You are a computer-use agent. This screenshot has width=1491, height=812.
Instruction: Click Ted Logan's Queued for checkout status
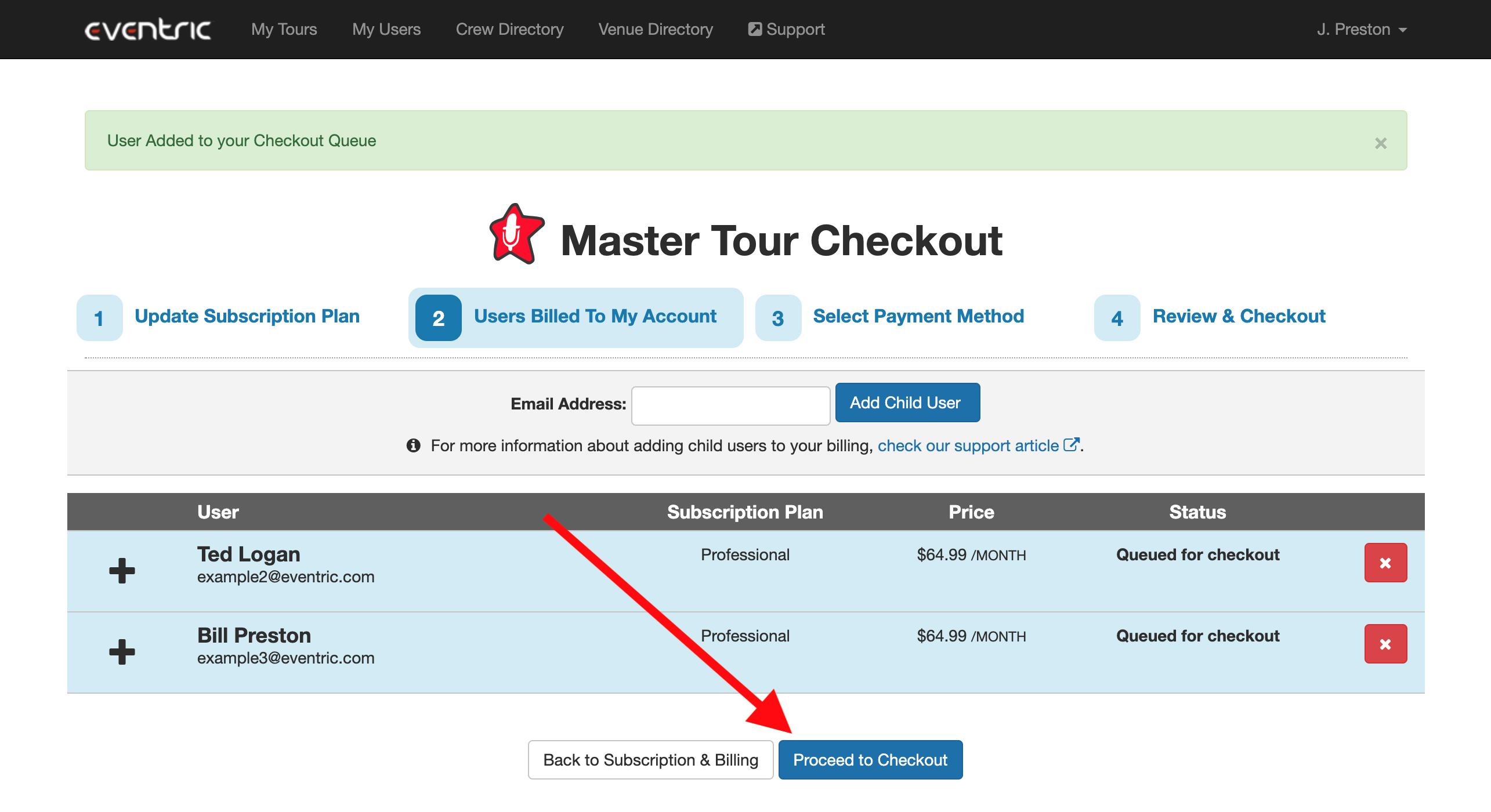click(x=1197, y=555)
